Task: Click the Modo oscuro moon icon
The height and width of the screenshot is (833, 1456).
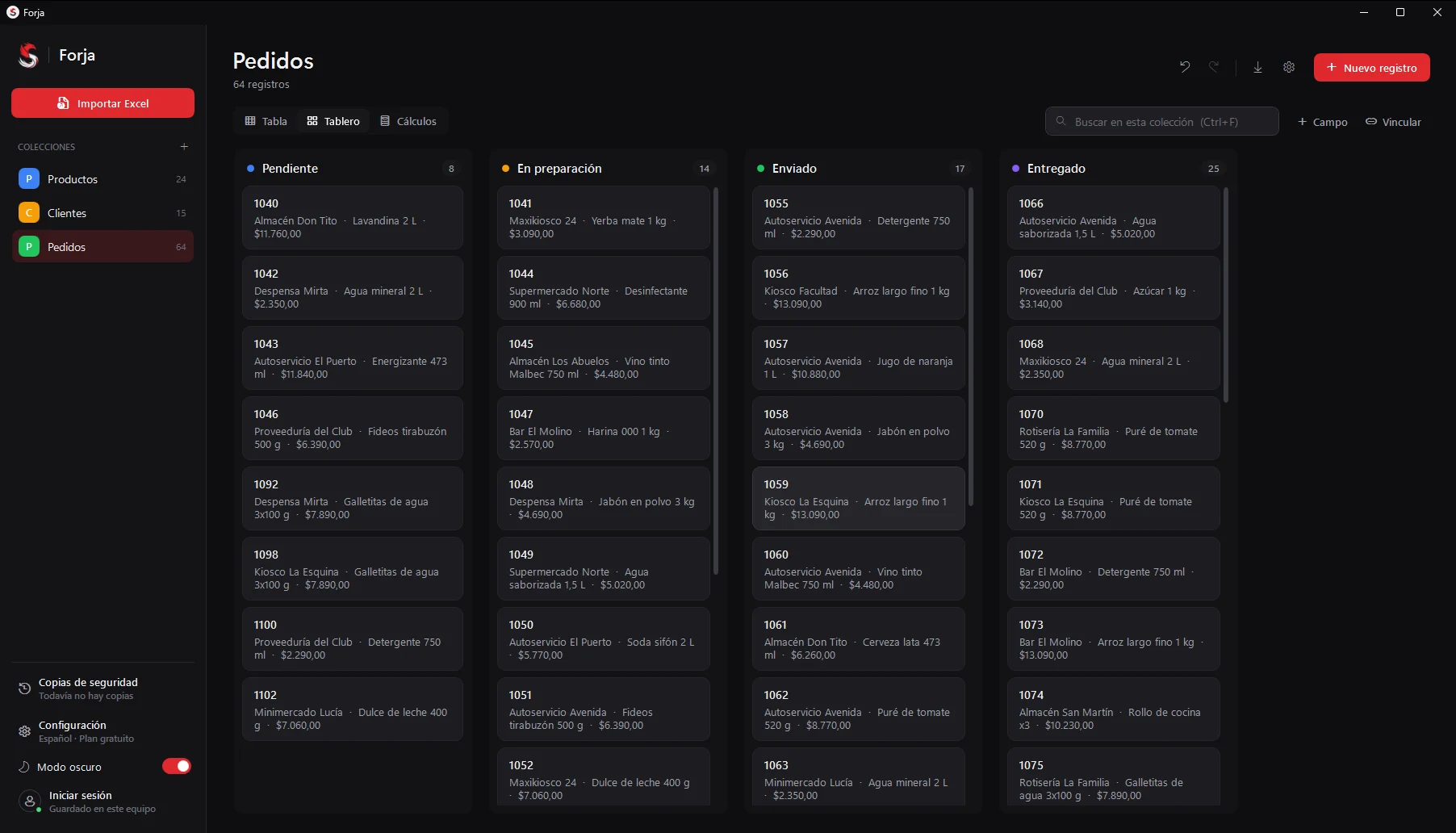Action: click(23, 767)
